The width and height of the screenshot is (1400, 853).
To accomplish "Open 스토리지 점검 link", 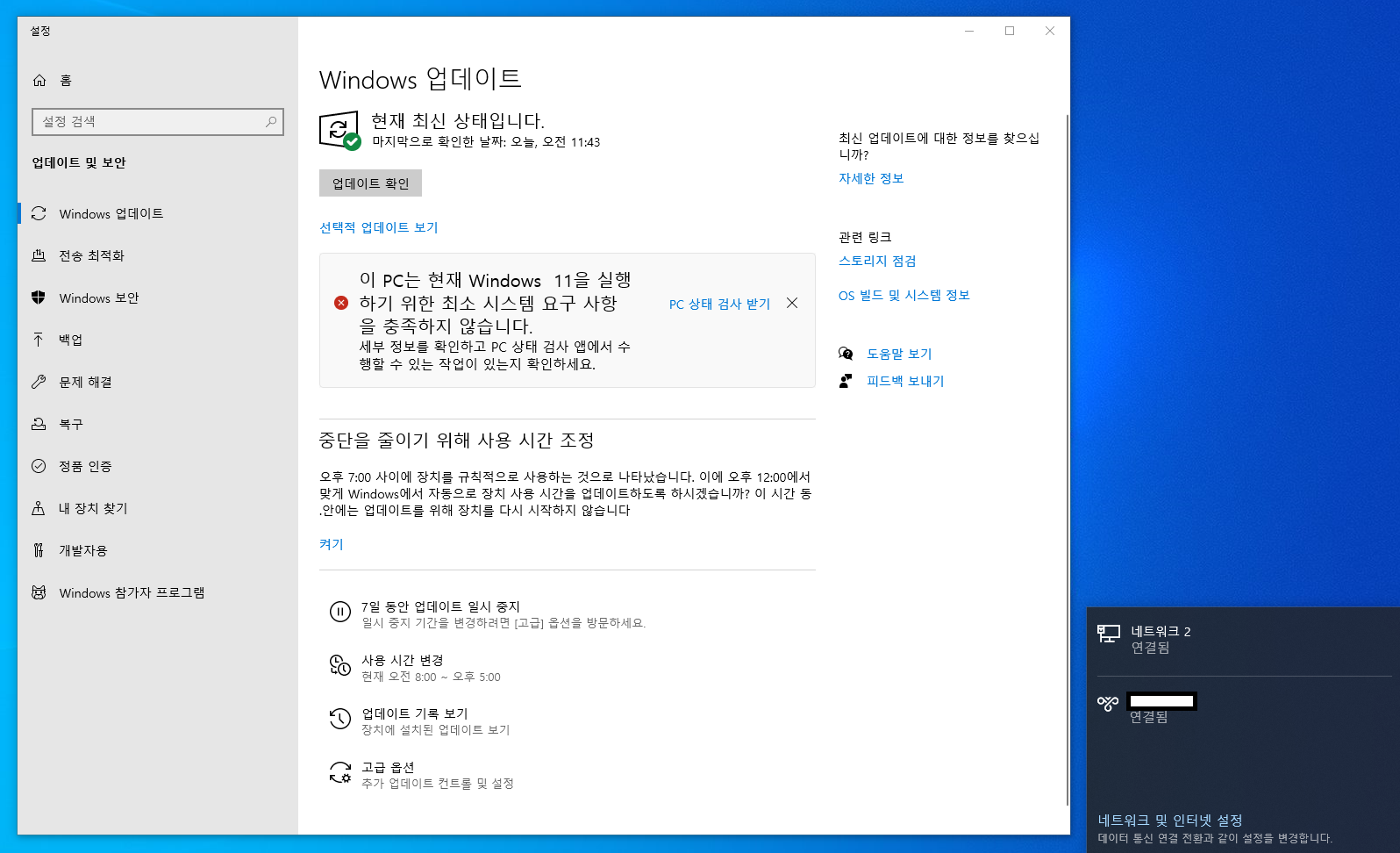I will pyautogui.click(x=877, y=261).
